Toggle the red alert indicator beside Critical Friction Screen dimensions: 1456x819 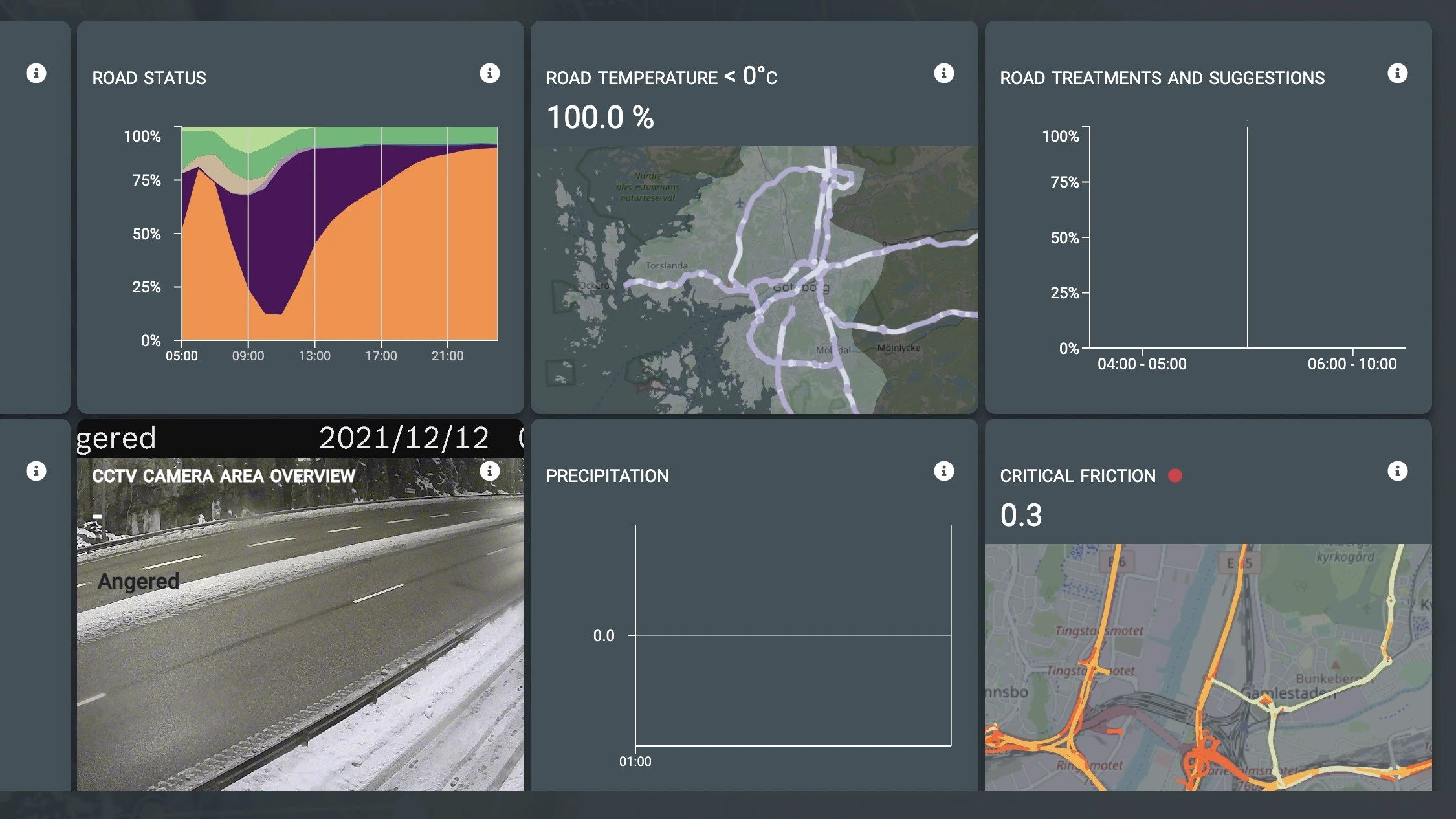pyautogui.click(x=1175, y=474)
